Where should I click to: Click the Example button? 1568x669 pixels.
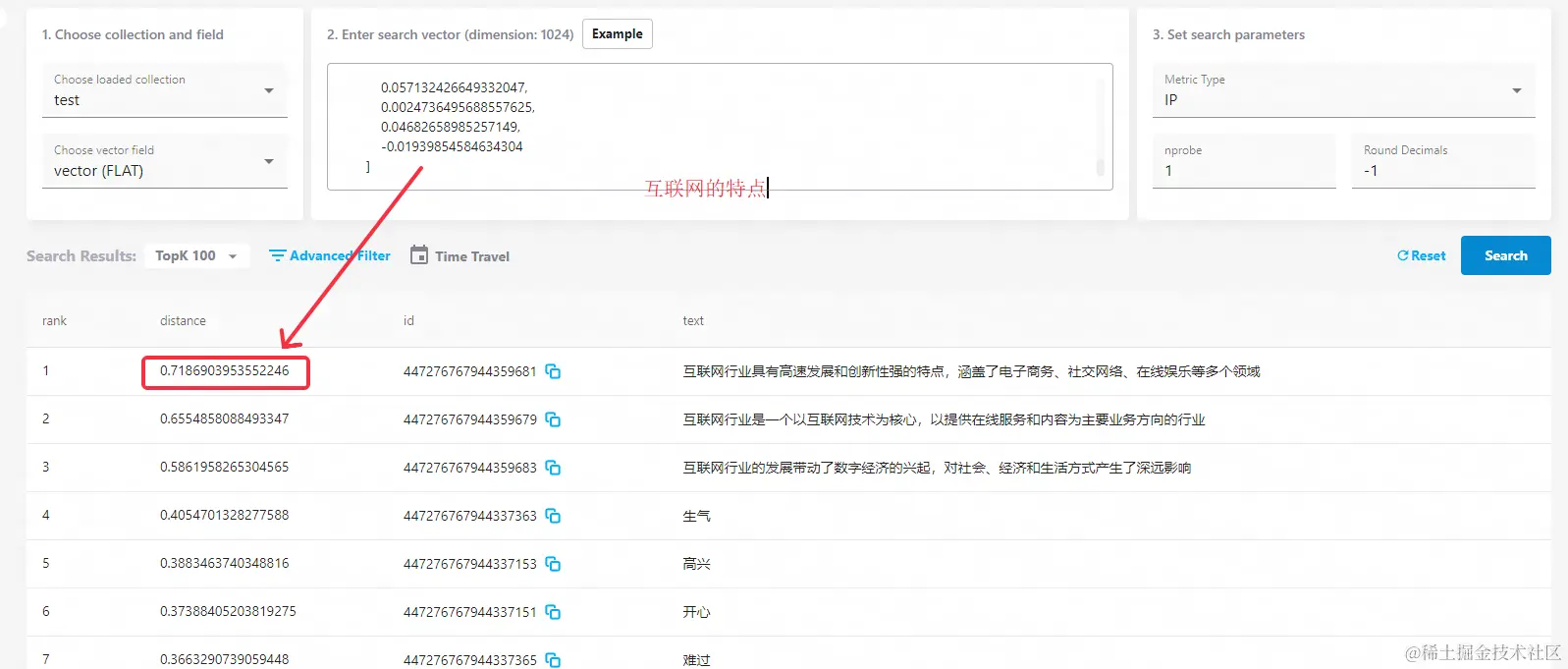click(x=618, y=33)
